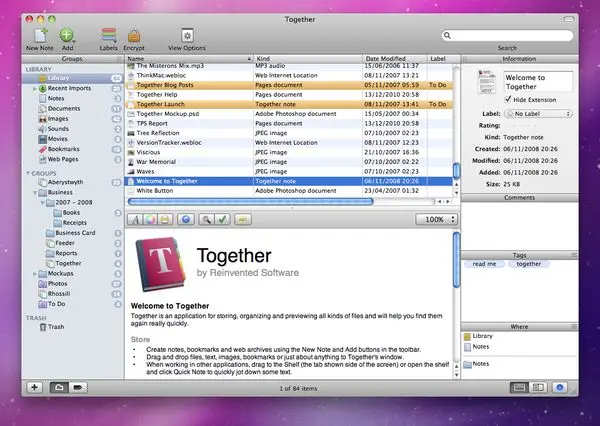The image size is (600, 426).
Task: Open the Where panel options menu
Action: [574, 326]
